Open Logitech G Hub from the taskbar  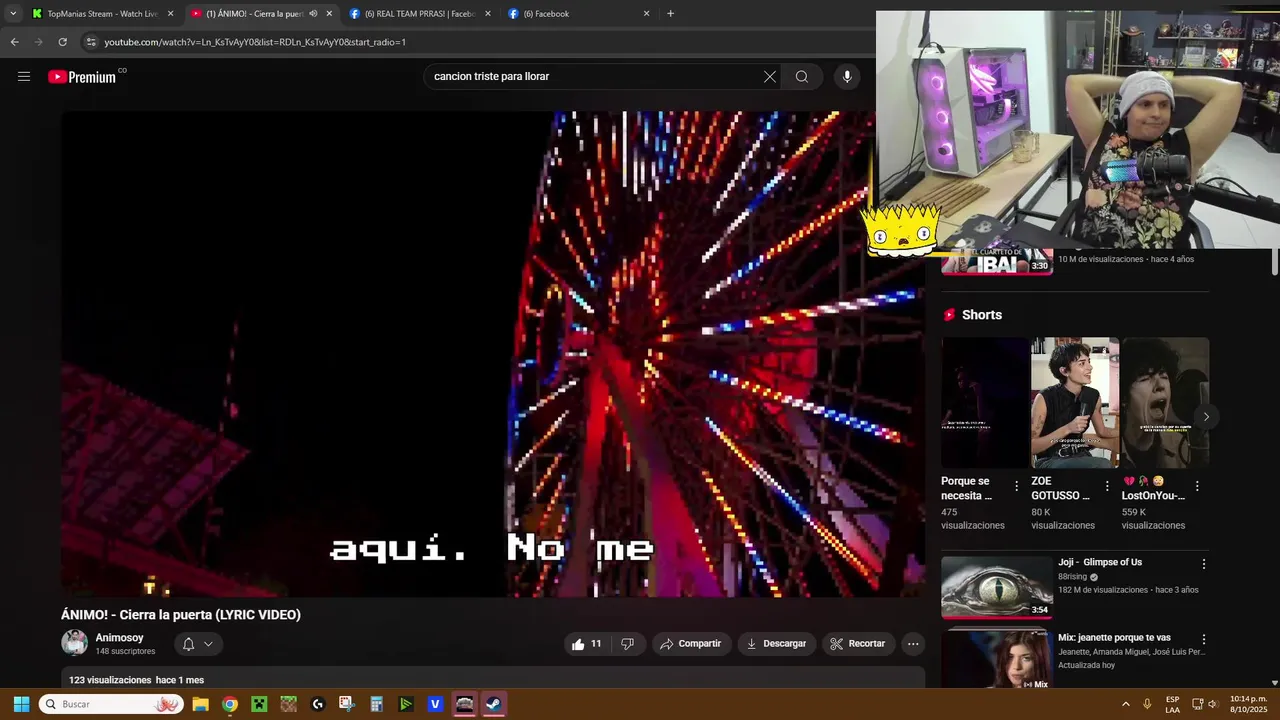coord(318,704)
